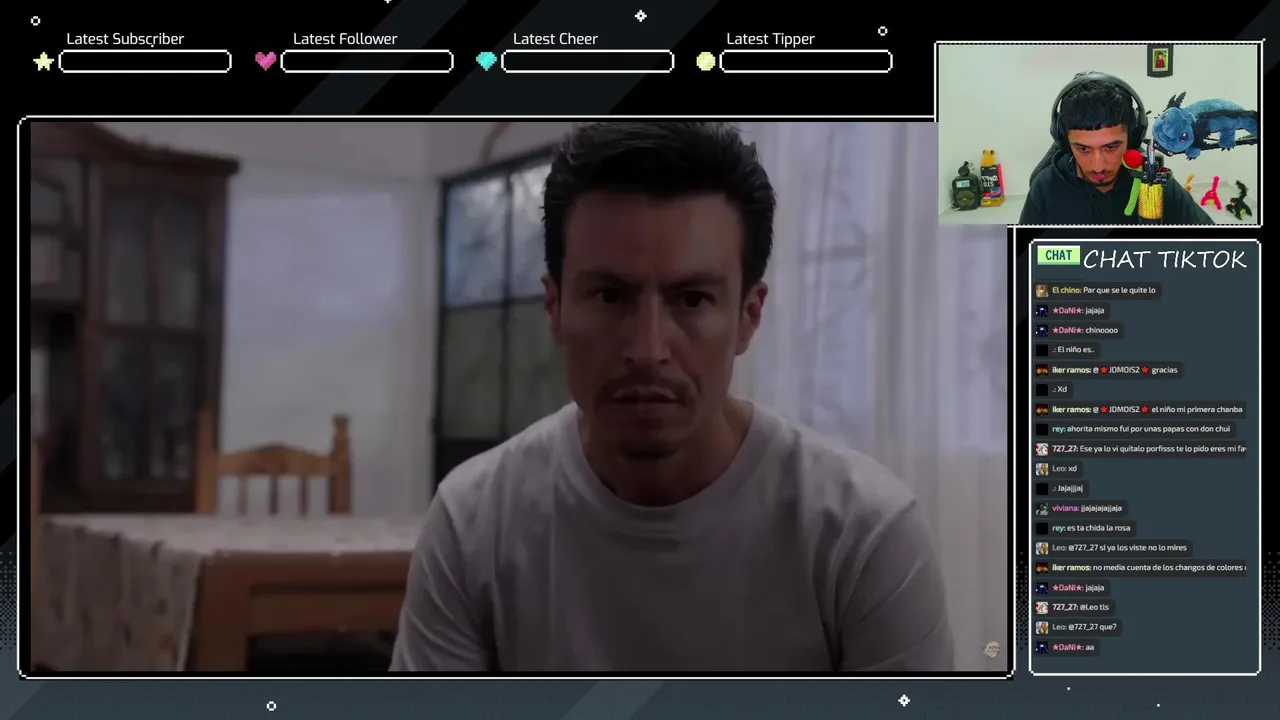Click Leo's 'si ya los viste no lo mires'

pos(1144,548)
